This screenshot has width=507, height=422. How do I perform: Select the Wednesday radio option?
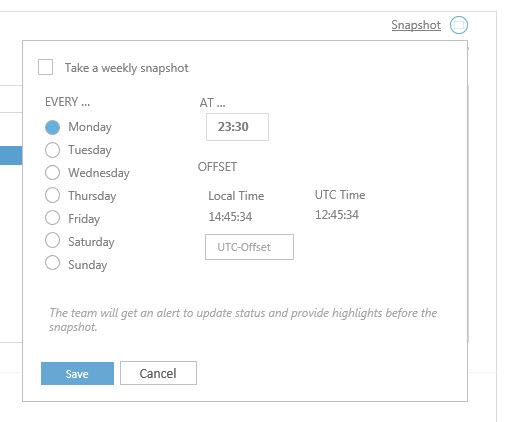coord(52,173)
